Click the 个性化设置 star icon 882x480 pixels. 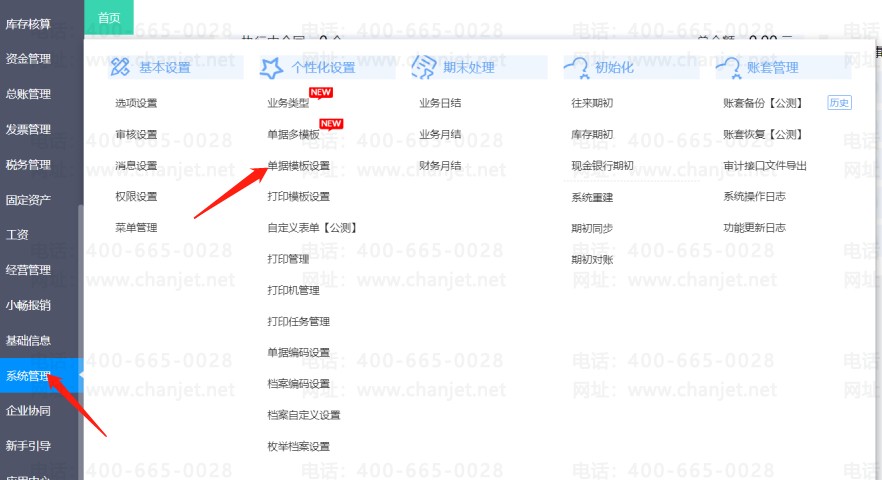point(271,68)
